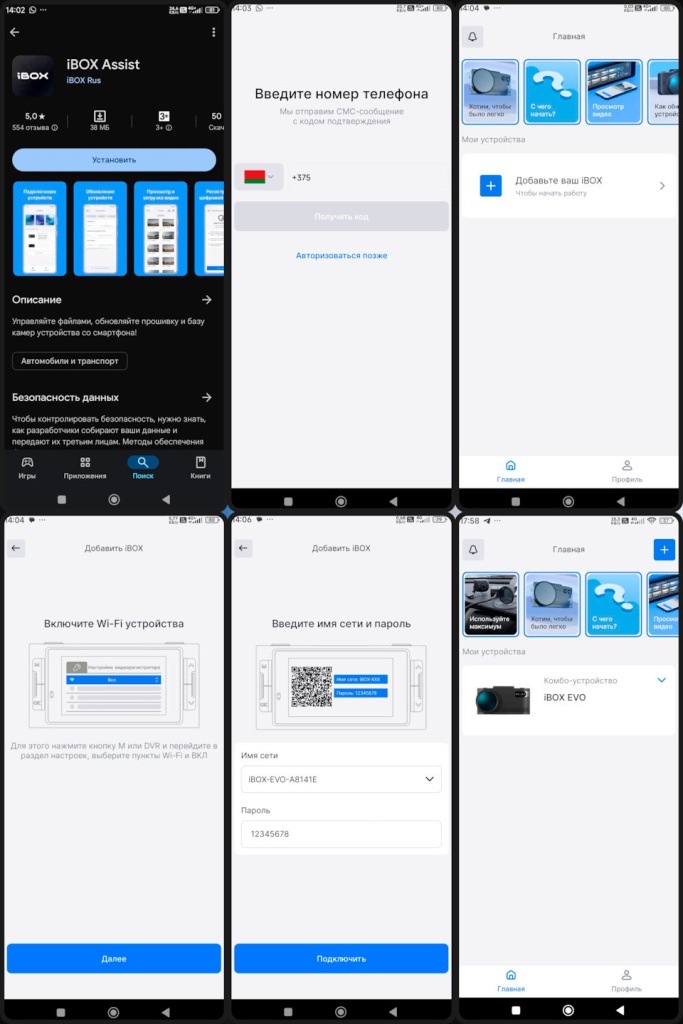Tap the iBOX EVO camera device image
The height and width of the screenshot is (1024, 683).
[x=503, y=699]
